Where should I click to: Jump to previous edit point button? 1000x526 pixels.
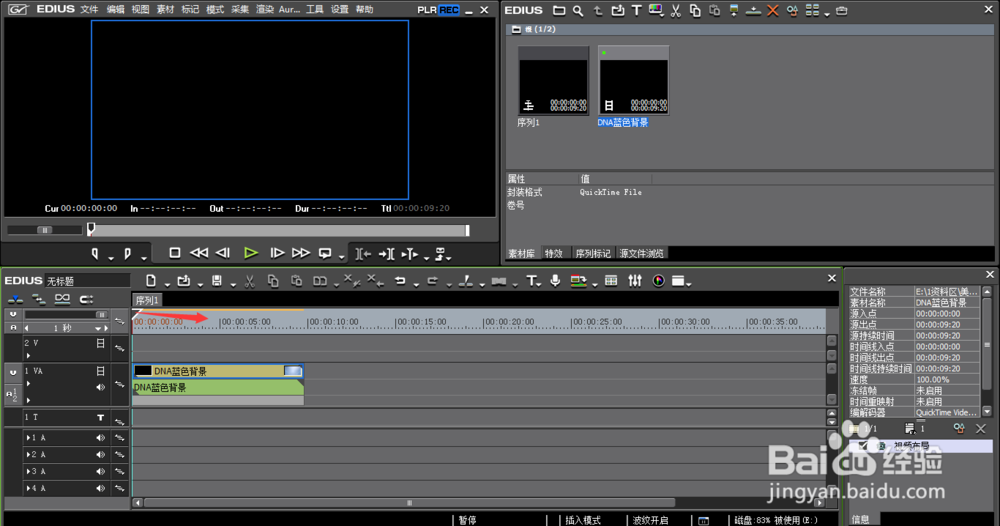tap(363, 254)
